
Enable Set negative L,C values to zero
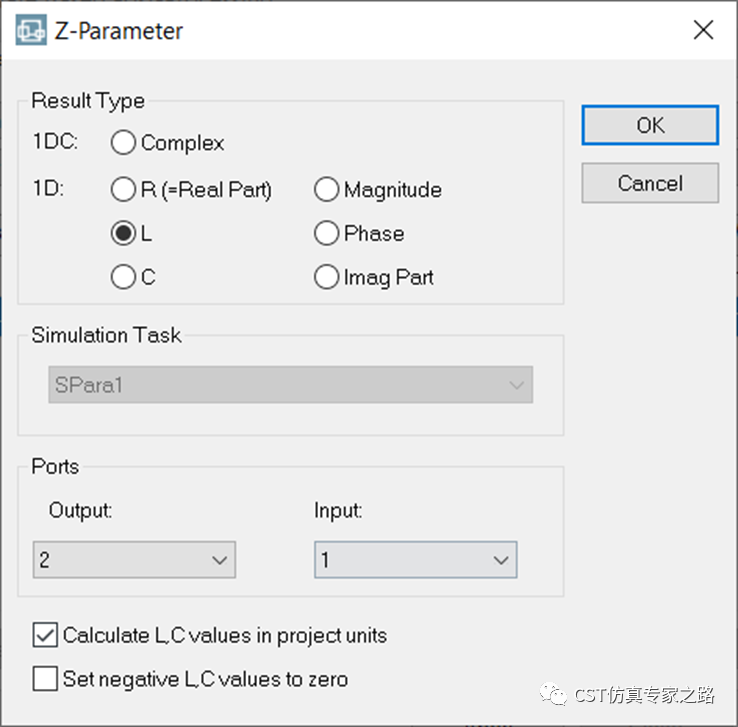pyautogui.click(x=46, y=679)
